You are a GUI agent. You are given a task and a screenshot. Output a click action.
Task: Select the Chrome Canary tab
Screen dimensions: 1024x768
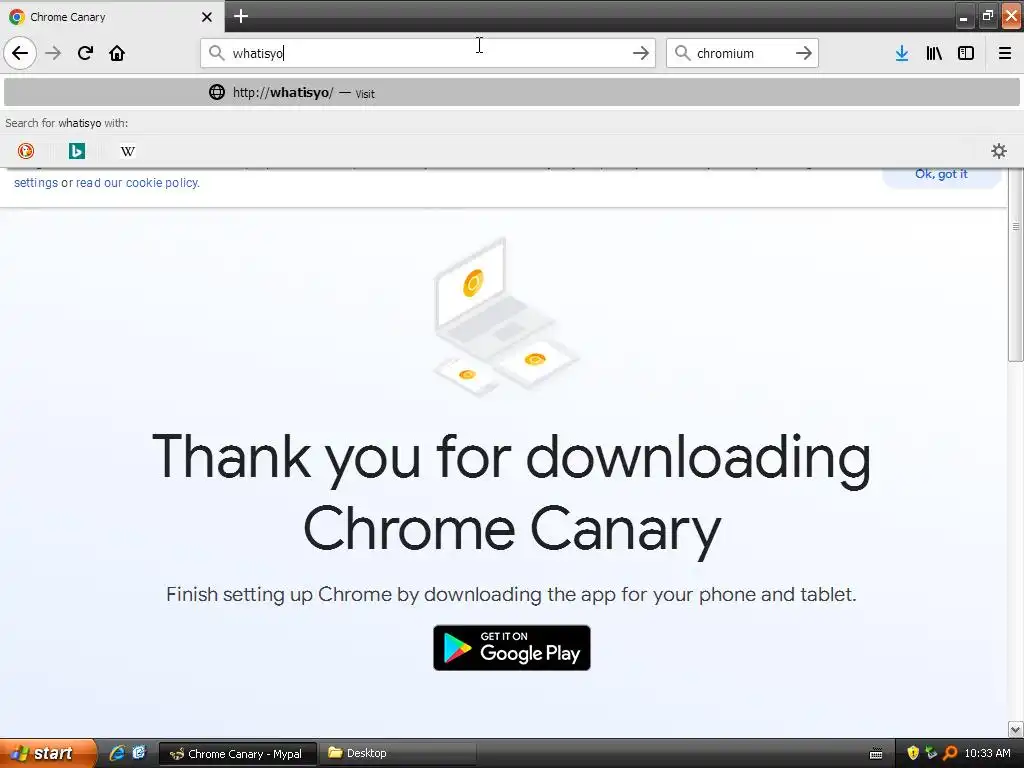click(111, 17)
